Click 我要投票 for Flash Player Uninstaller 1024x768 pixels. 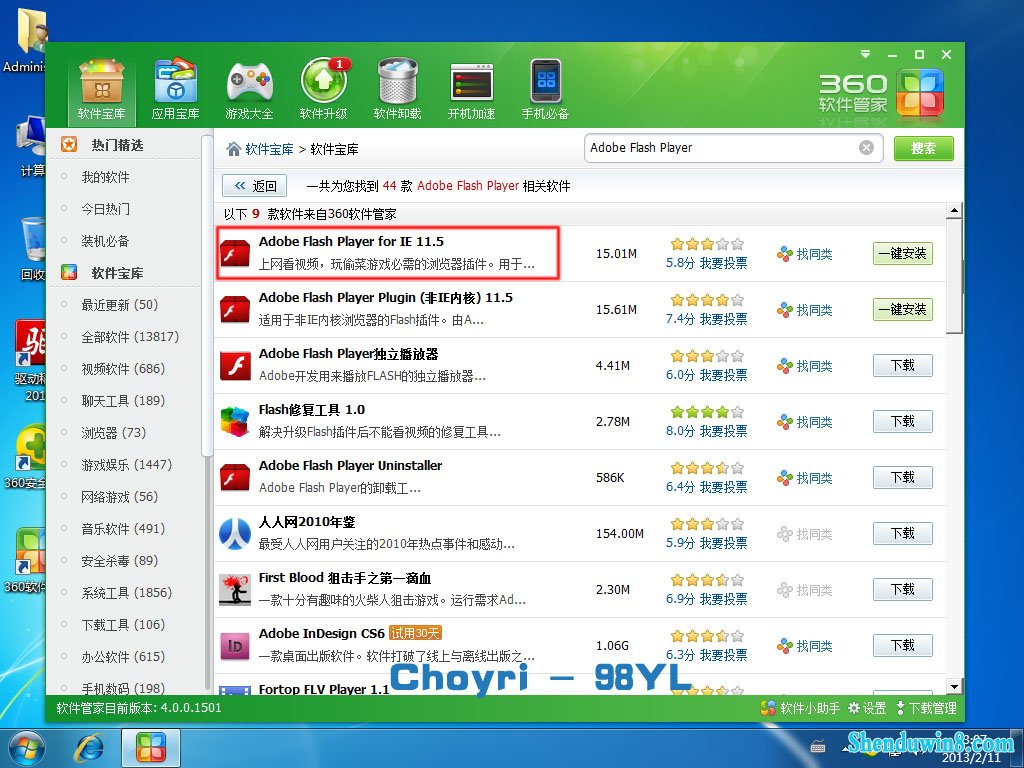point(724,487)
